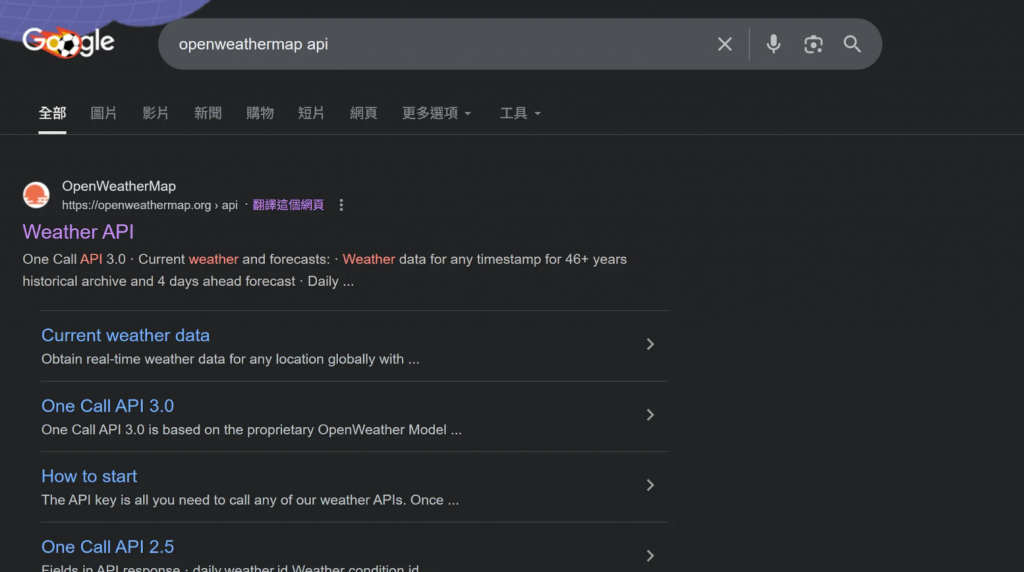This screenshot has height=572, width=1024.
Task: Click description text 'historical archive and 4 days'
Action: 110,281
